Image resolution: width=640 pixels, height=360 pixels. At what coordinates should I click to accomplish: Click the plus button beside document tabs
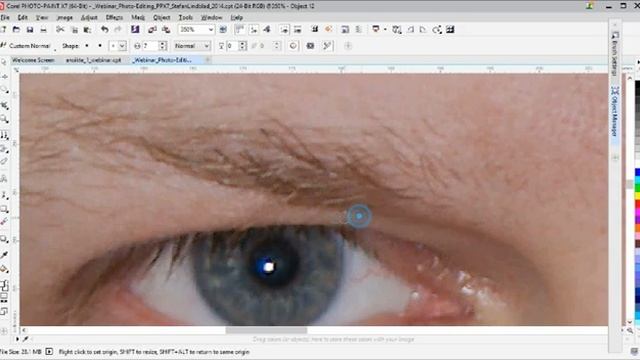[208, 60]
